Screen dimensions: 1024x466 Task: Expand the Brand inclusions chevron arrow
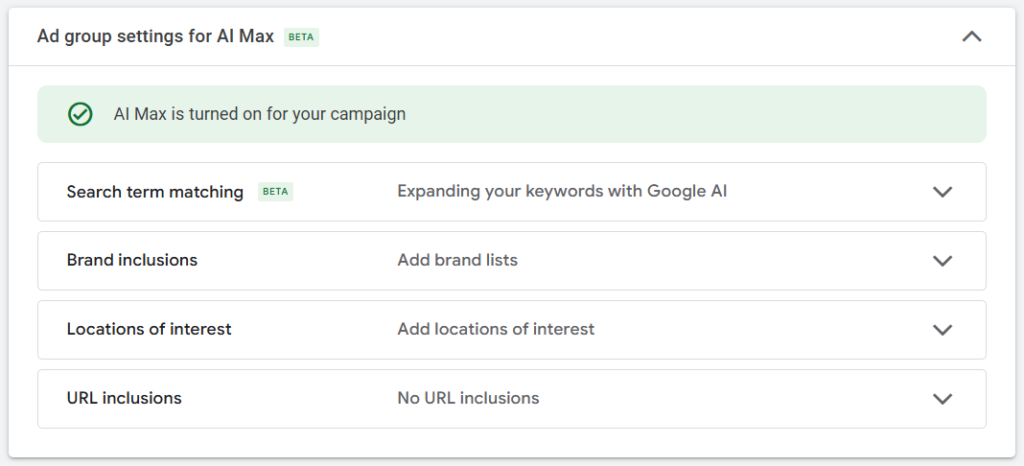[942, 261]
